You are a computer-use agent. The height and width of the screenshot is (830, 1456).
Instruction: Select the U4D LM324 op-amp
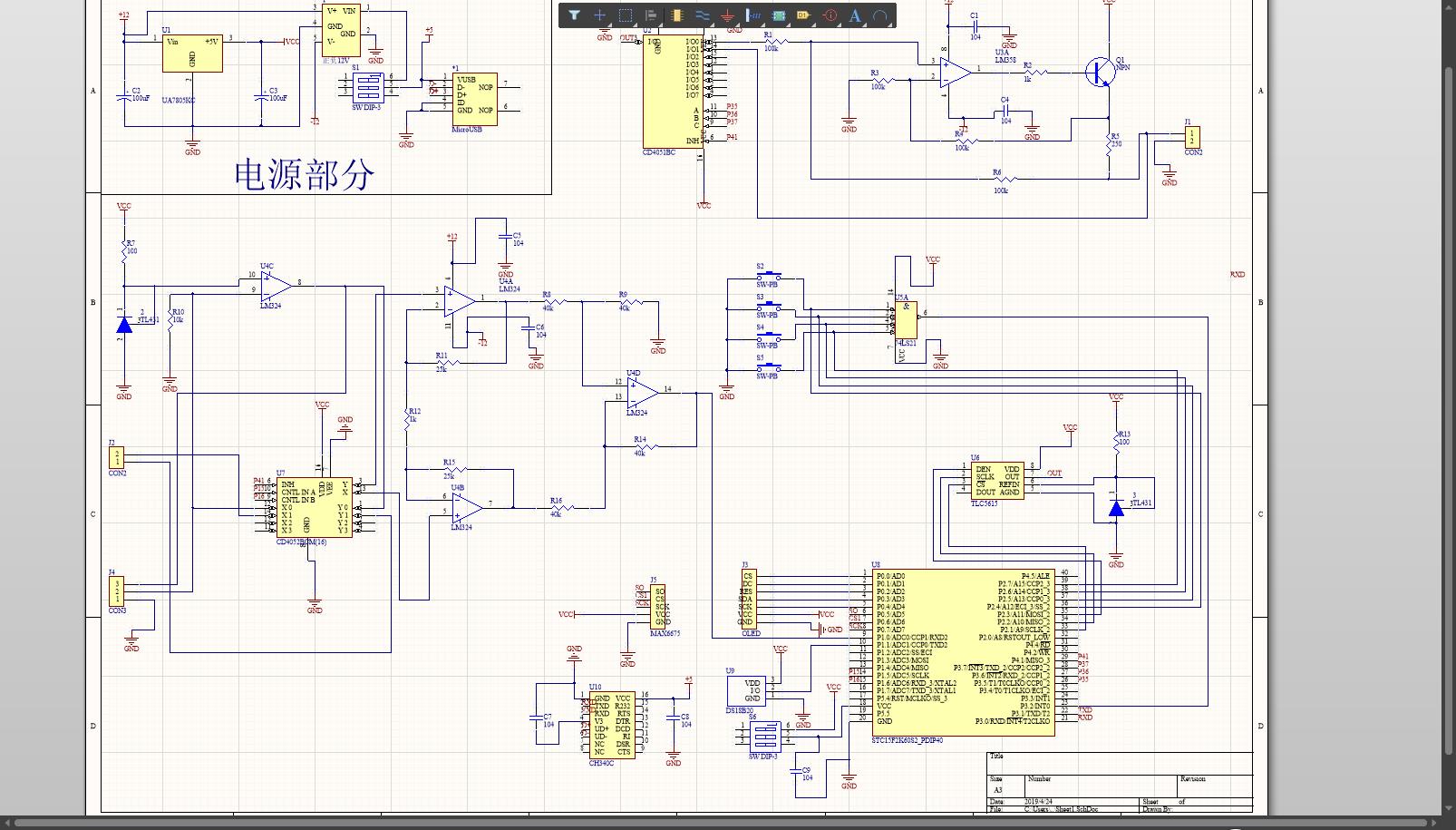click(643, 393)
